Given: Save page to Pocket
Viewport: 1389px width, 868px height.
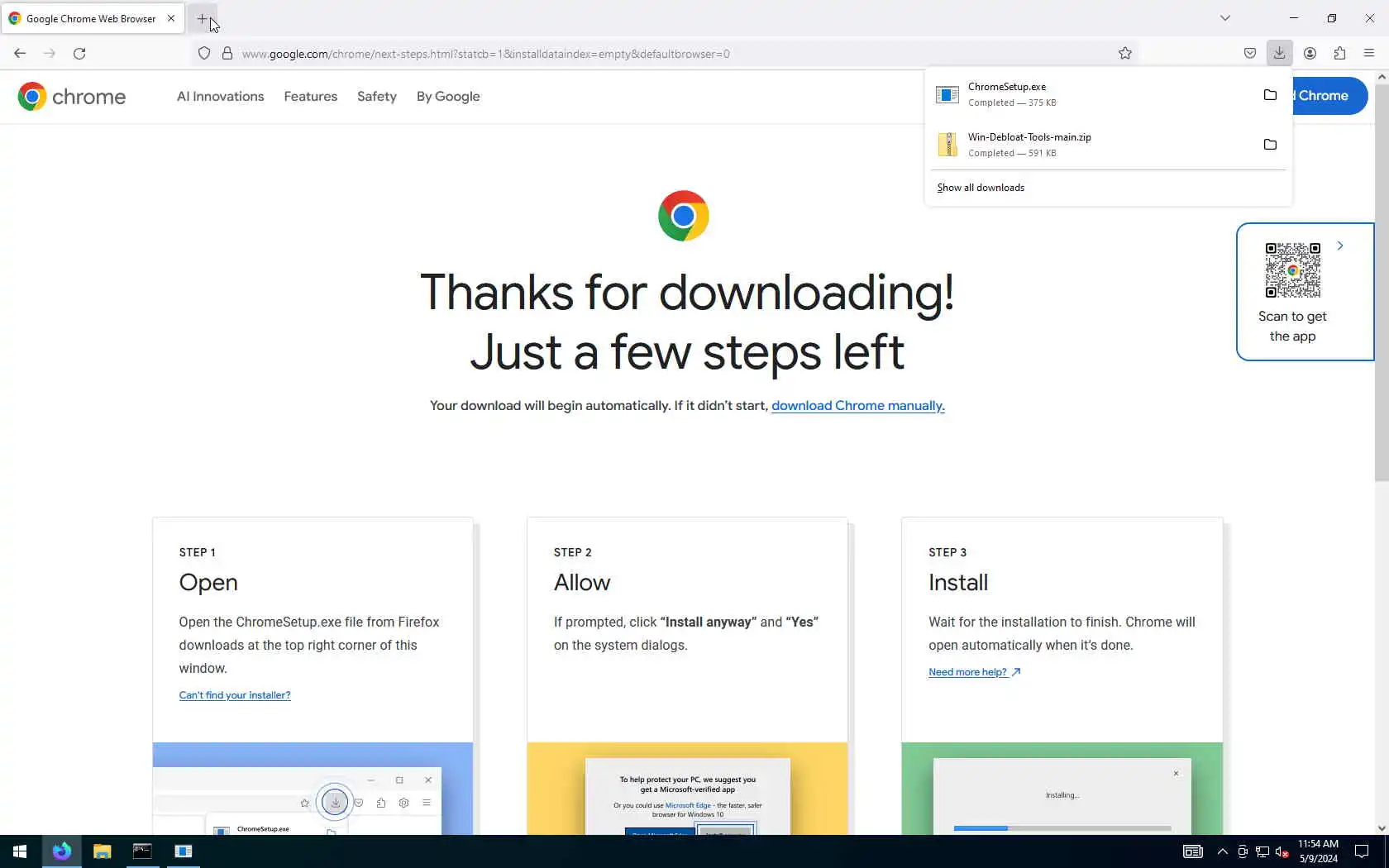Looking at the screenshot, I should pyautogui.click(x=1250, y=54).
